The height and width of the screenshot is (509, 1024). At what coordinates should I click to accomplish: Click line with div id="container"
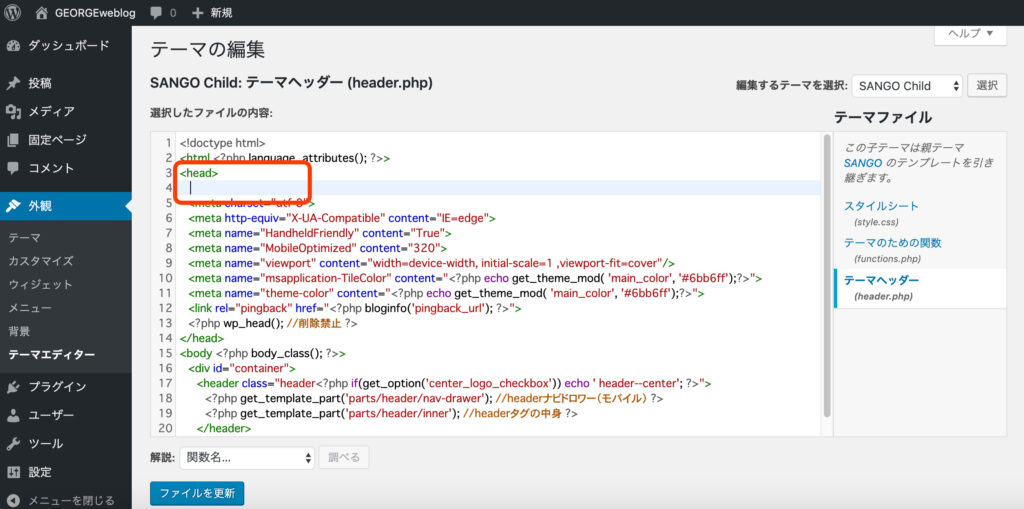[x=242, y=369]
